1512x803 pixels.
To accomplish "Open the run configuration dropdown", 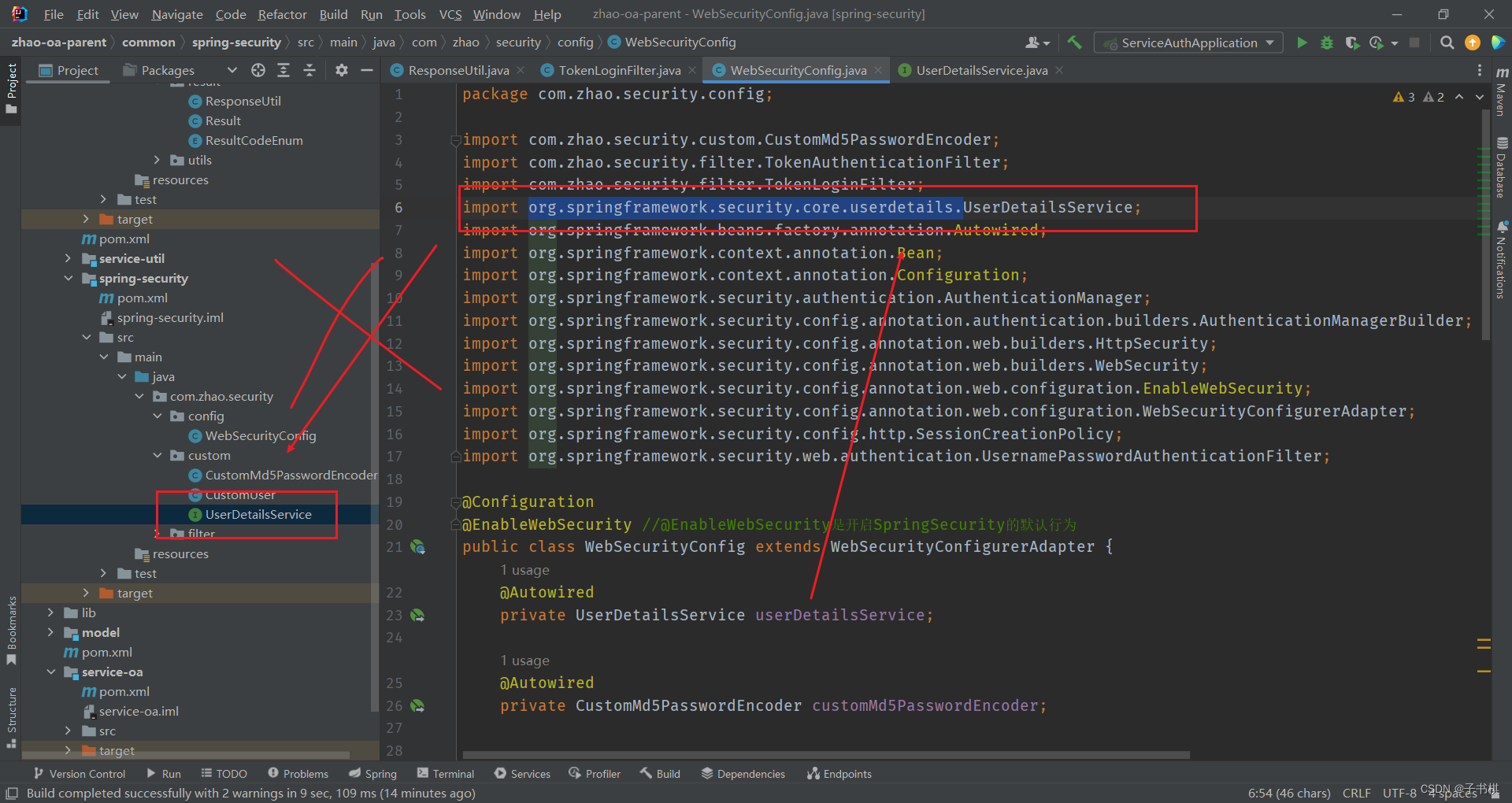I will [x=1188, y=43].
